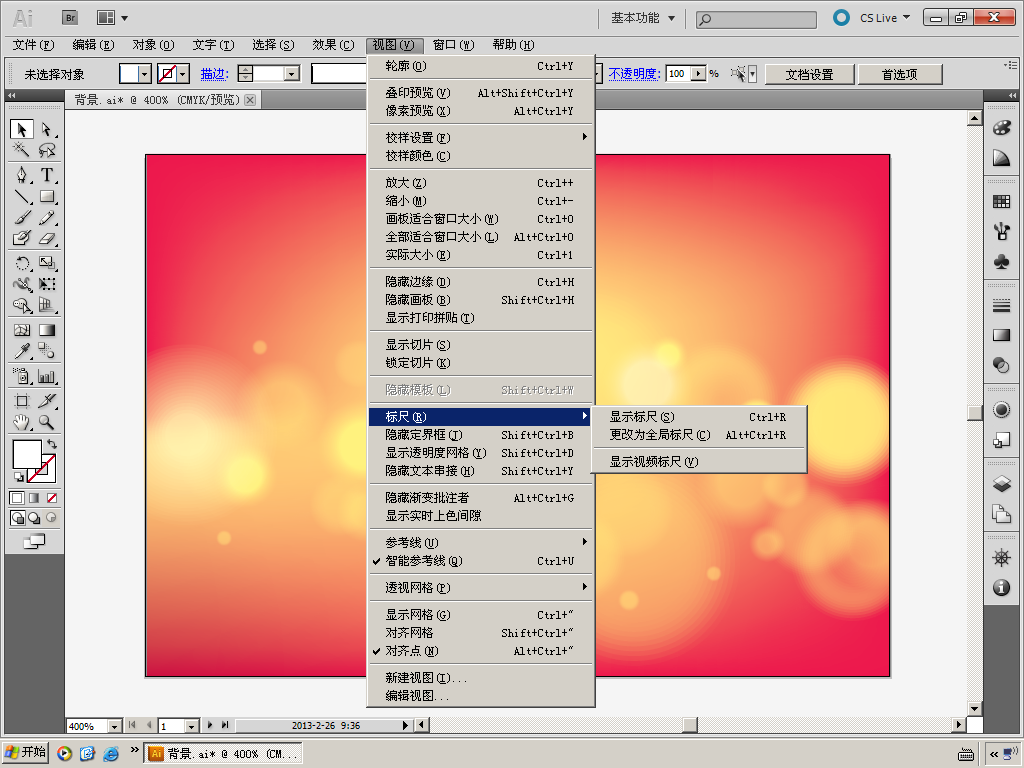Image resolution: width=1024 pixels, height=768 pixels.
Task: Toggle 显示透明度网格 menu entry
Action: pyautogui.click(x=481, y=453)
